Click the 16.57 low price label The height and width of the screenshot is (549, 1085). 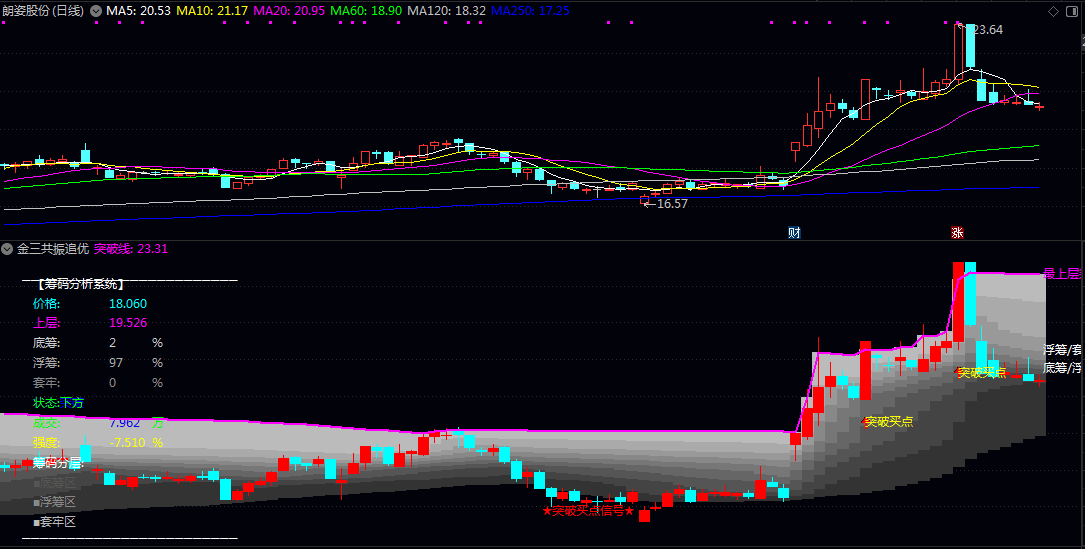tap(672, 204)
